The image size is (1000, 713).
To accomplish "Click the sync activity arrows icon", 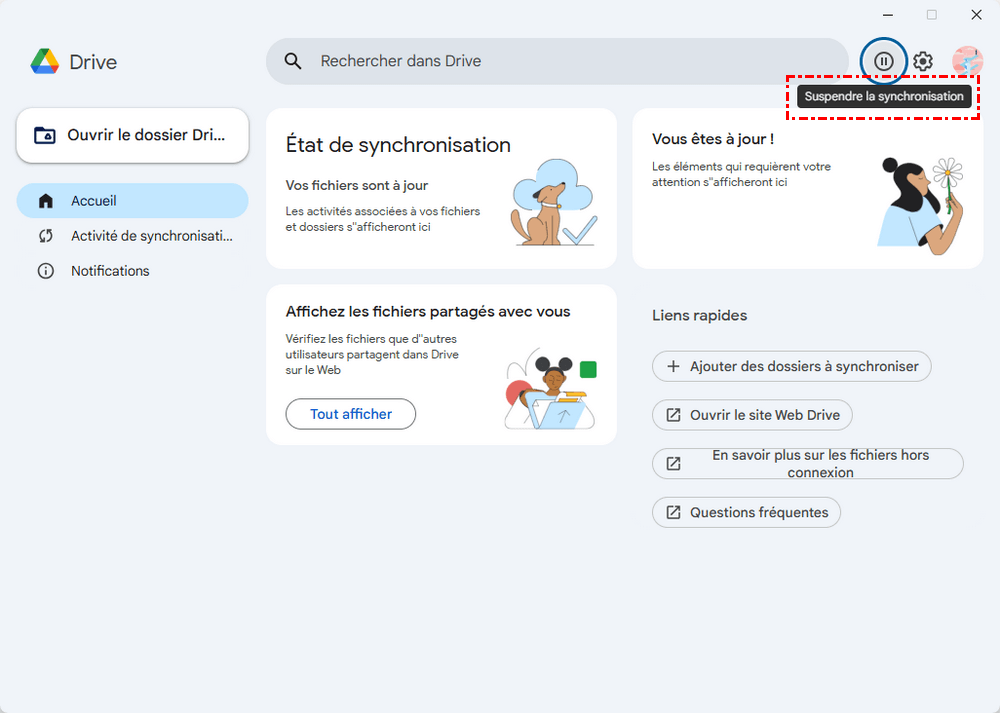I will (45, 236).
